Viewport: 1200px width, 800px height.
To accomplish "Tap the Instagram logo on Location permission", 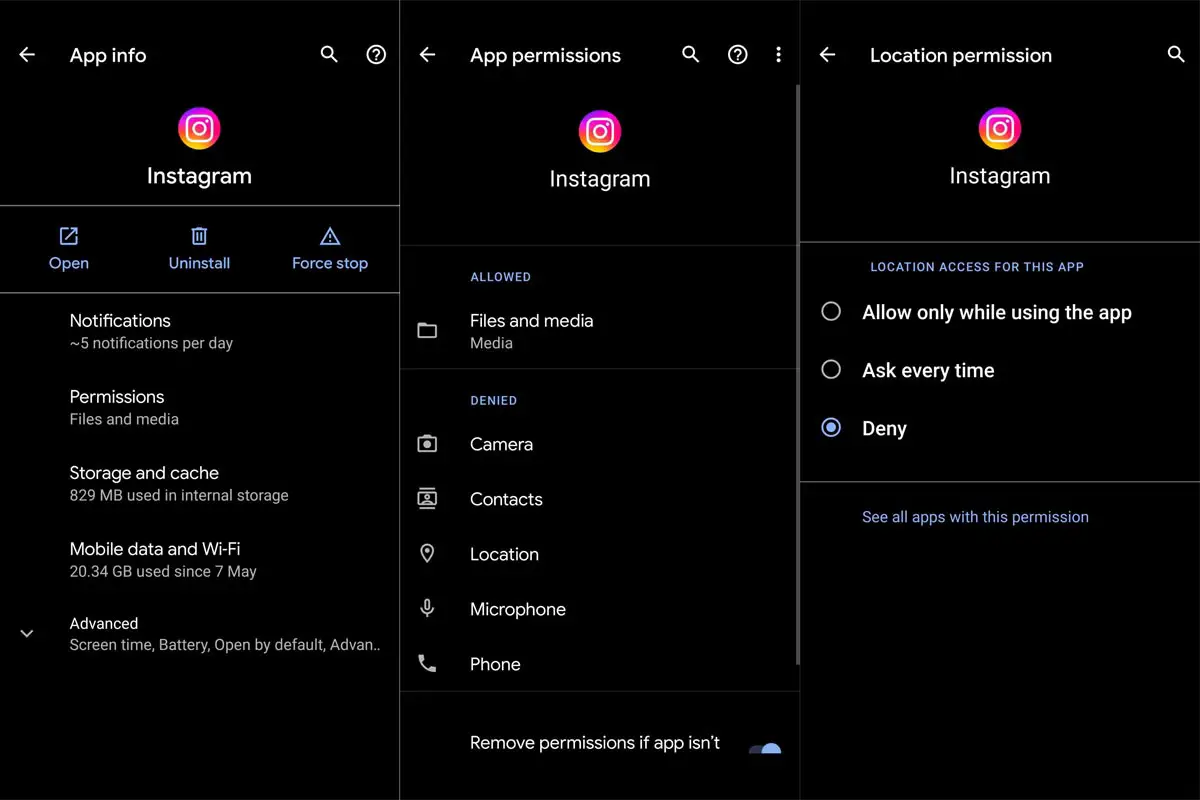I will pyautogui.click(x=1000, y=128).
